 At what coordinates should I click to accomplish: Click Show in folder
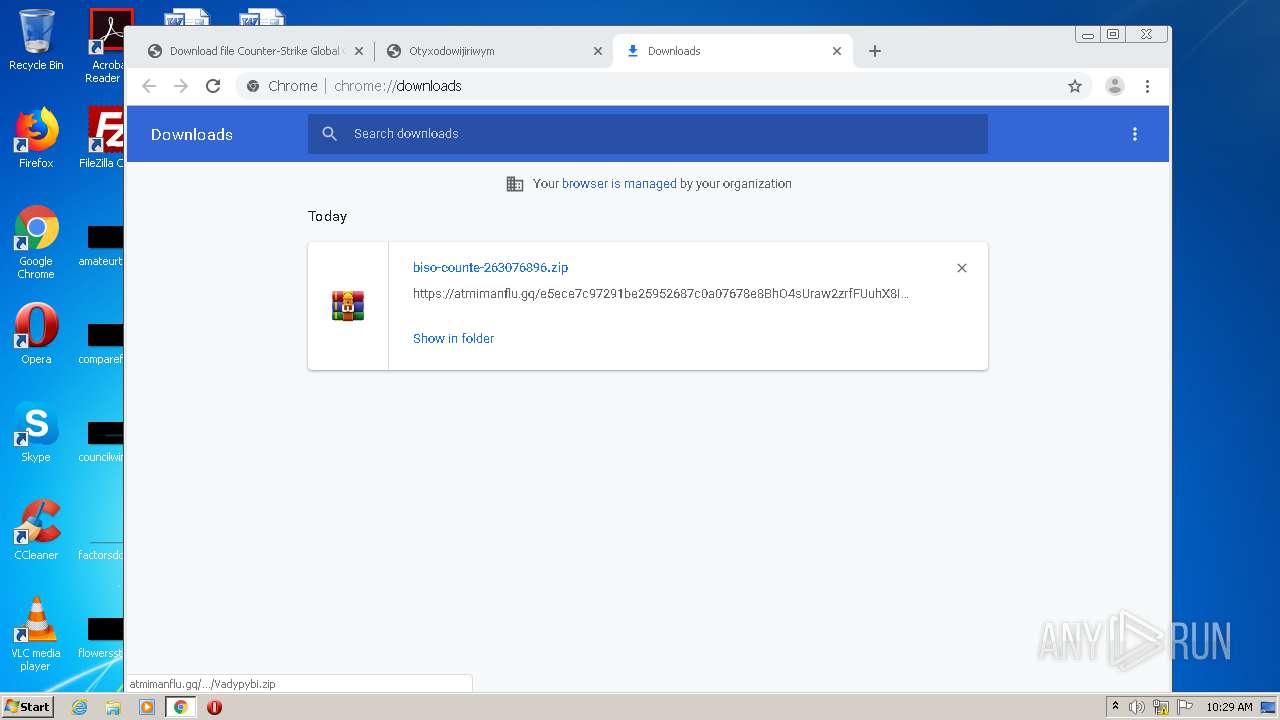(x=453, y=339)
